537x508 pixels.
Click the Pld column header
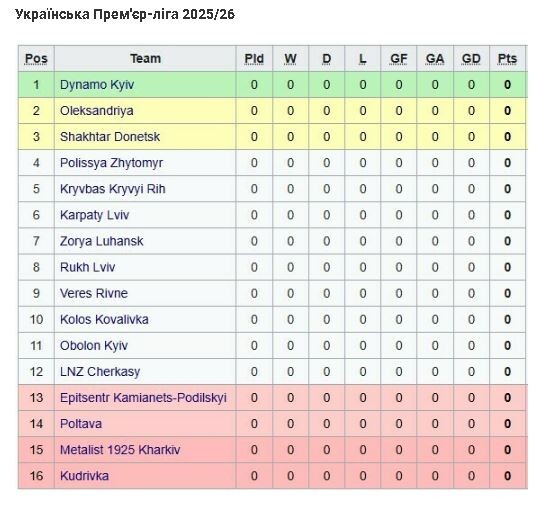(254, 59)
